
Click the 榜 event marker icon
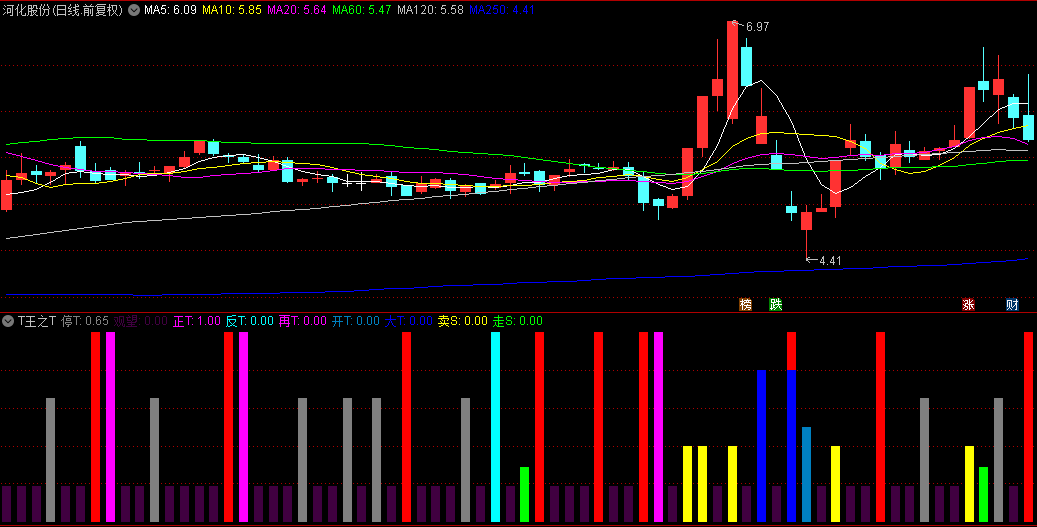745,305
